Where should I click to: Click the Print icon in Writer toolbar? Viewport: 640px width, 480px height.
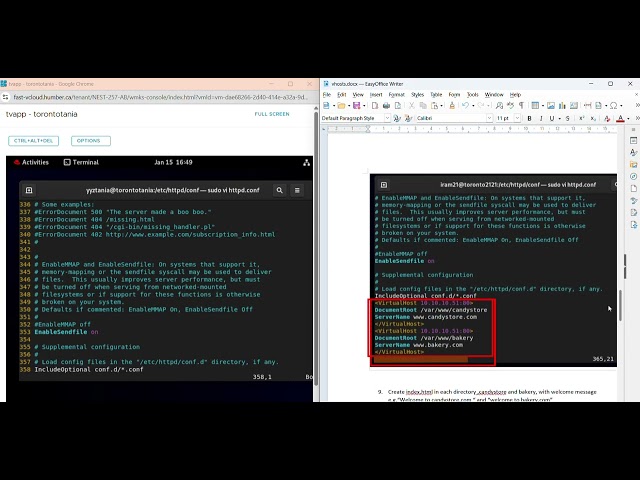[x=386, y=106]
